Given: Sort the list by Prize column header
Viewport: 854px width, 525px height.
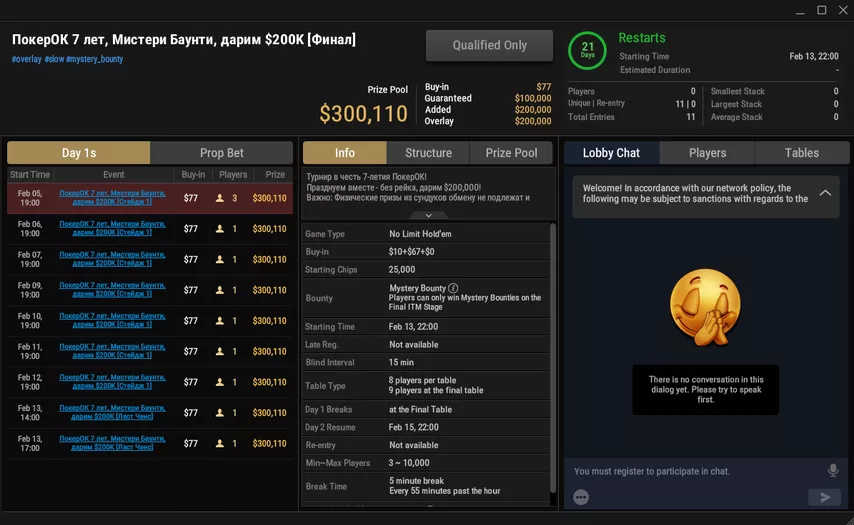Looking at the screenshot, I should click(275, 175).
